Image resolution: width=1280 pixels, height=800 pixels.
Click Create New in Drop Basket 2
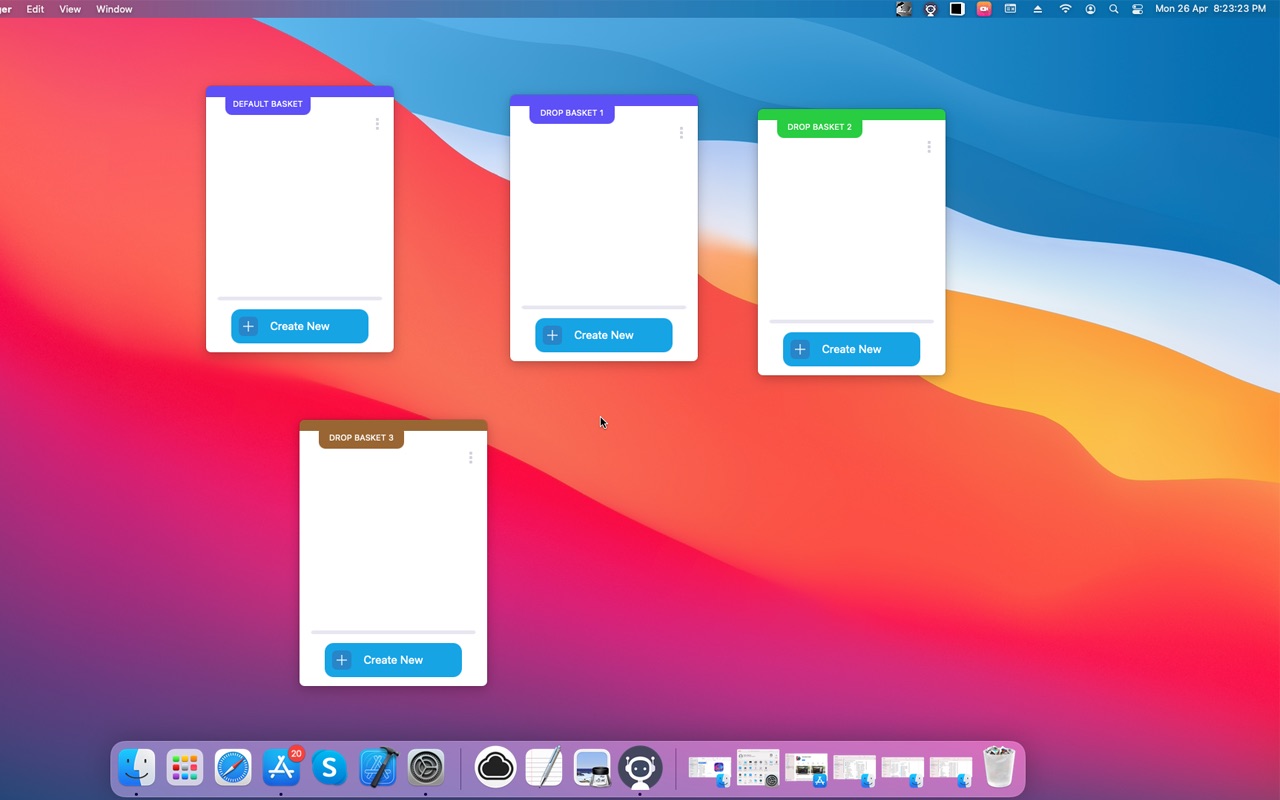pos(851,349)
